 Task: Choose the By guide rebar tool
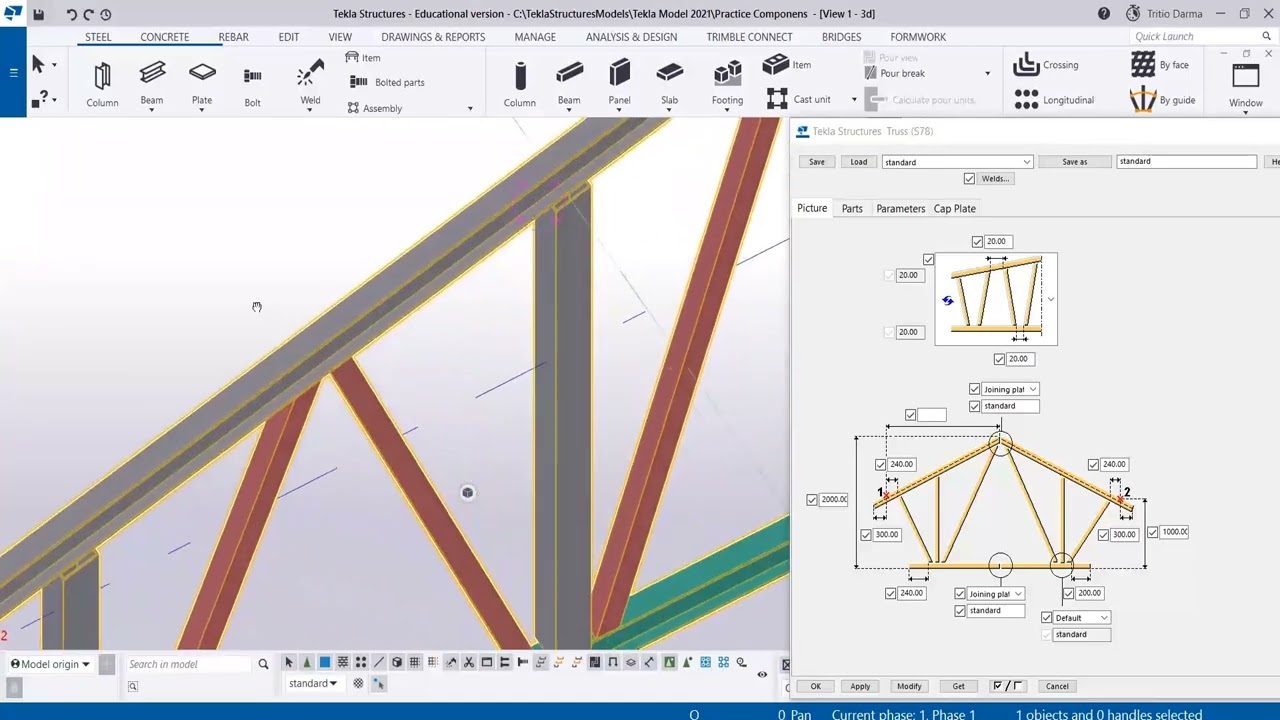pyautogui.click(x=1163, y=100)
